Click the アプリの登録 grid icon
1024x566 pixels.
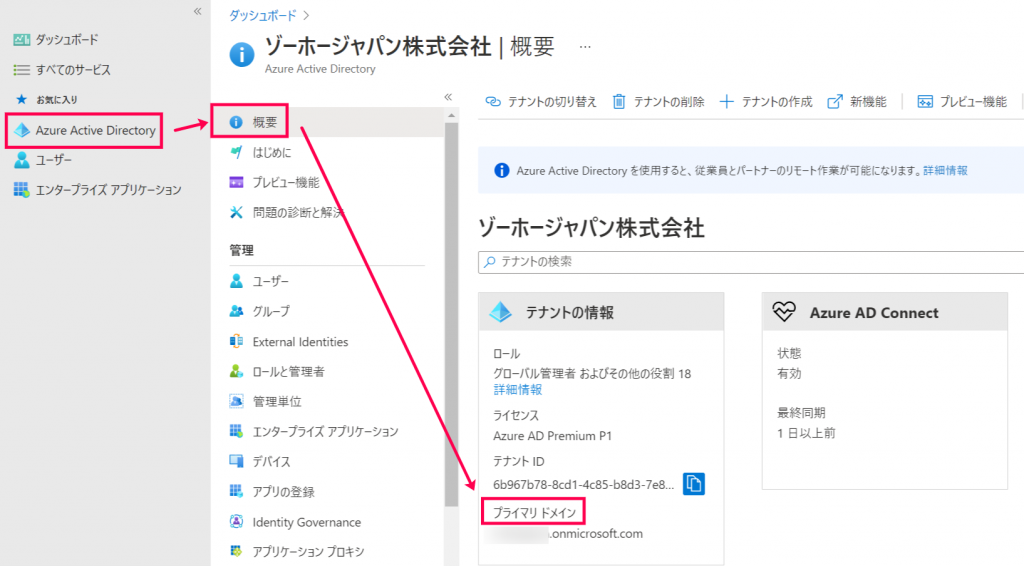tap(236, 492)
